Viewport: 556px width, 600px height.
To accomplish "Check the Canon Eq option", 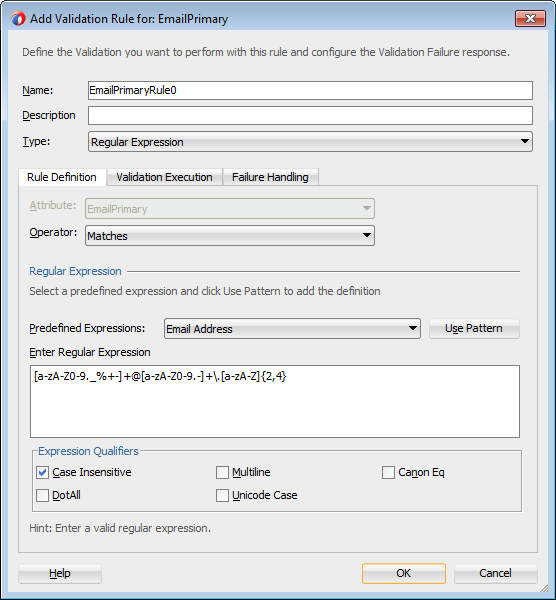I will point(388,473).
